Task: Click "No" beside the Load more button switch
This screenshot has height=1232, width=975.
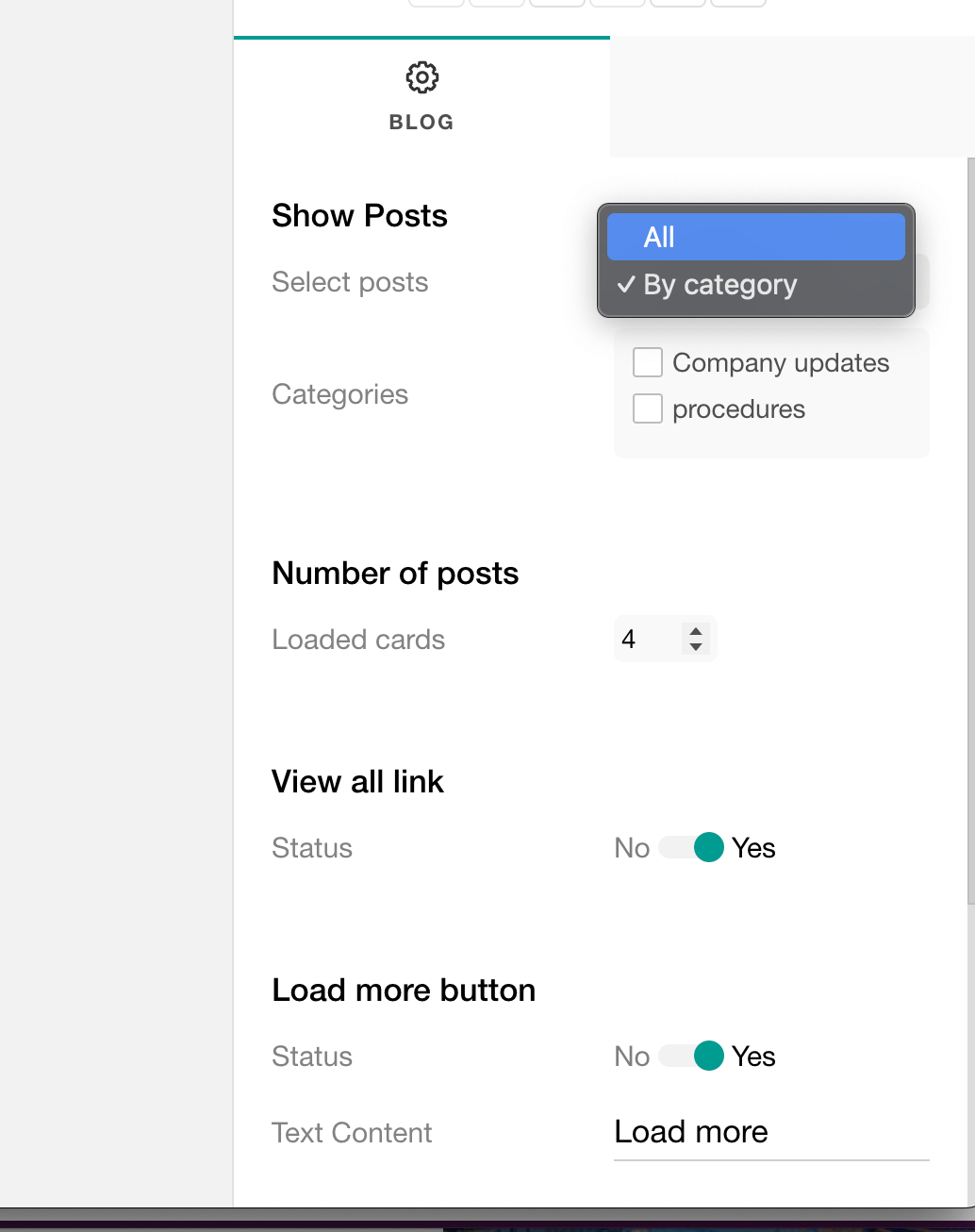Action: tap(632, 1057)
